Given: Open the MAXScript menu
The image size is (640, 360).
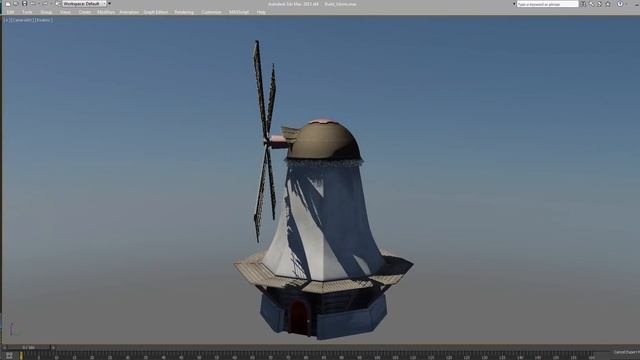Looking at the screenshot, I should coord(239,12).
